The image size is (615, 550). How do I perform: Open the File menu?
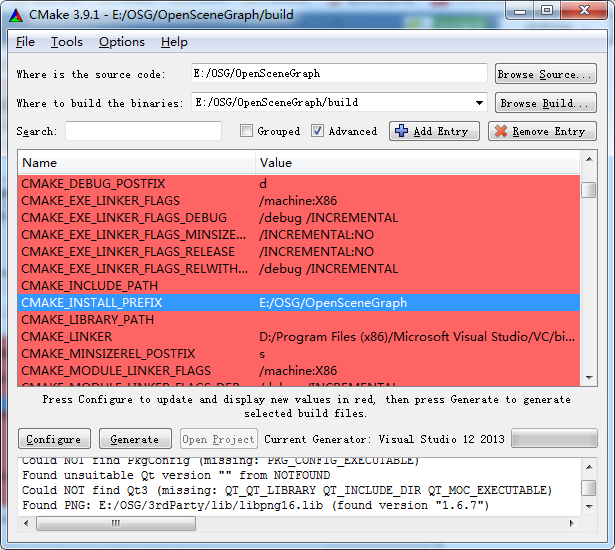[x=25, y=42]
